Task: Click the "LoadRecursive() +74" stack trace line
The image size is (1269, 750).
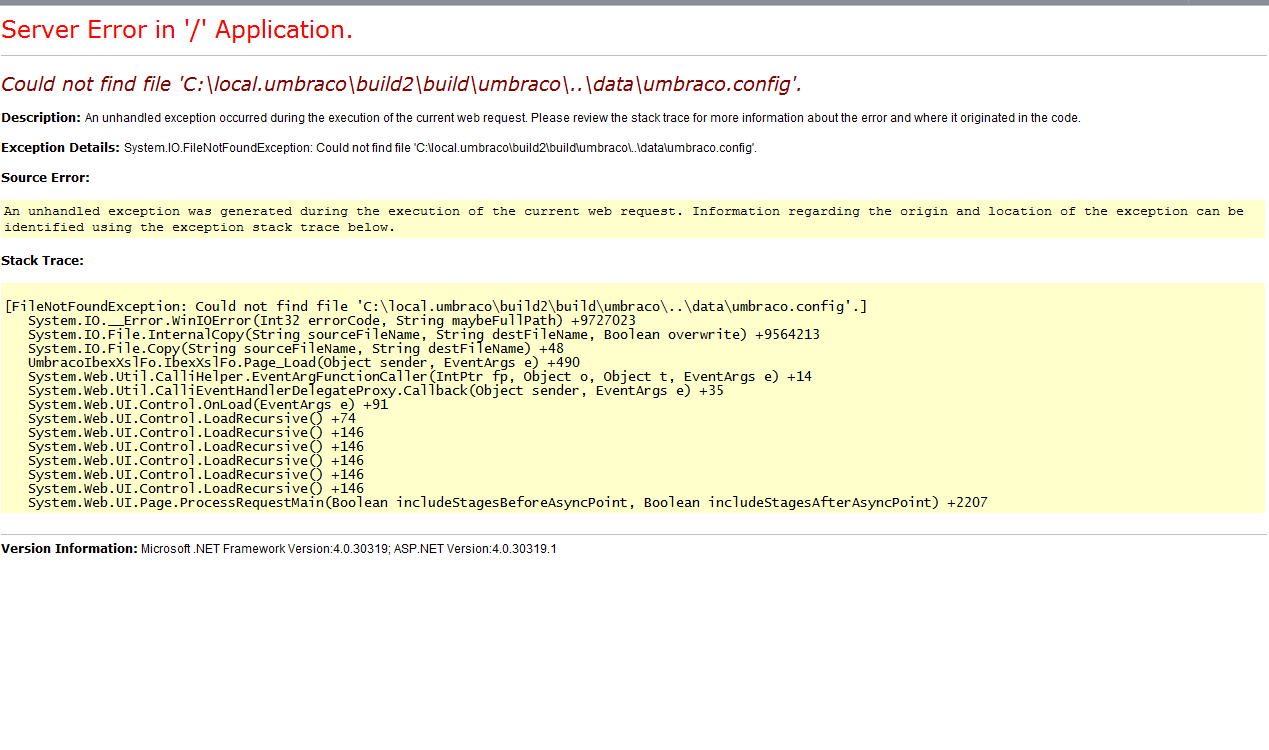Action: 192,418
